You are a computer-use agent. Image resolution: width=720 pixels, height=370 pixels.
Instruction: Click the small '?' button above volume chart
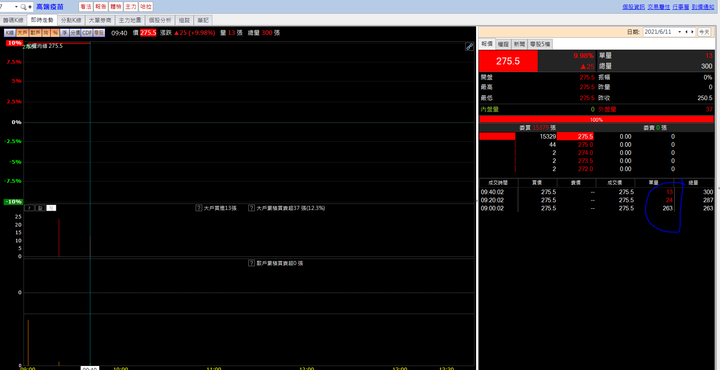tap(29, 208)
